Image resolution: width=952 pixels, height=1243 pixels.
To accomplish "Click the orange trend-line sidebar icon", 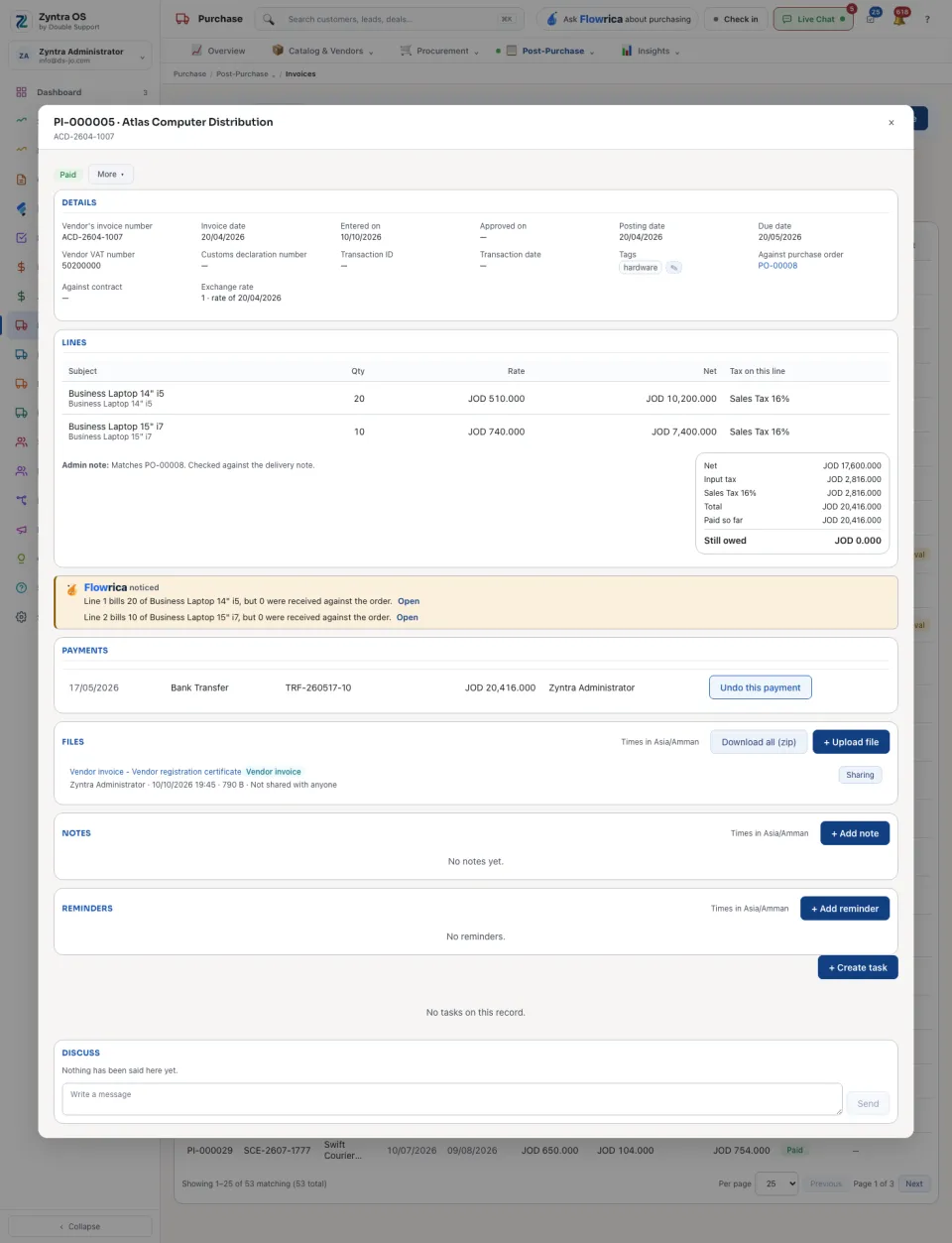I will [21, 150].
